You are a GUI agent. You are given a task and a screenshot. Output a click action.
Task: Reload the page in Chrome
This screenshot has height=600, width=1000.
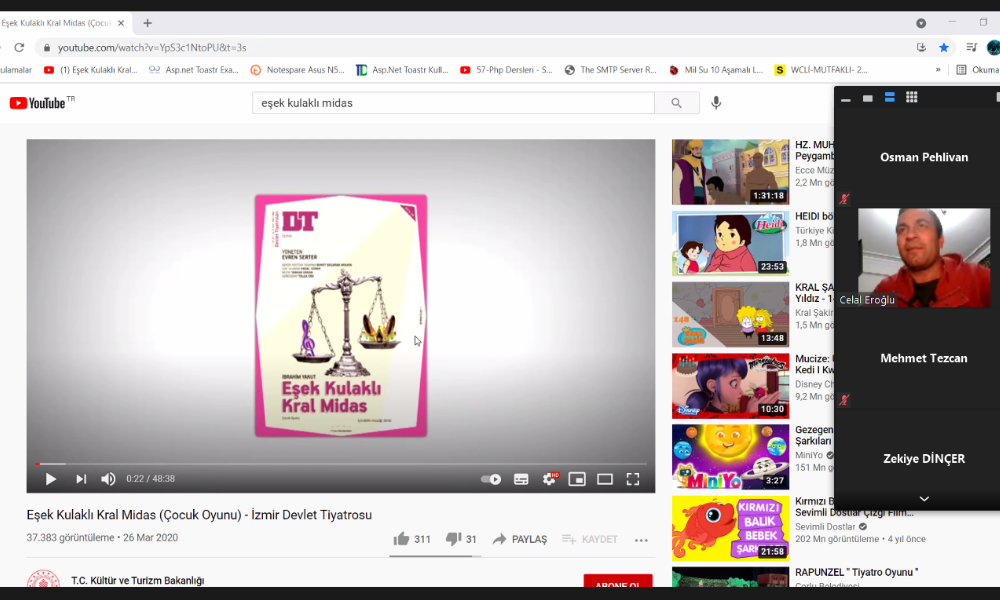coord(19,48)
